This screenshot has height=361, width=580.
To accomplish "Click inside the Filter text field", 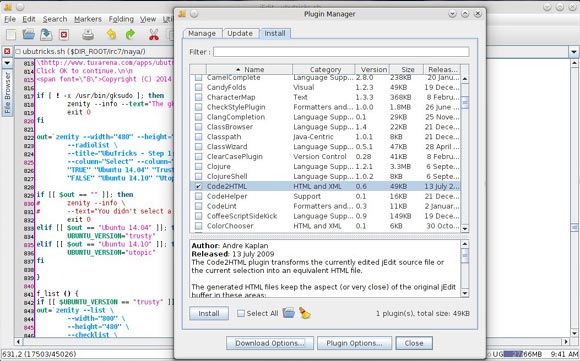I will 341,52.
